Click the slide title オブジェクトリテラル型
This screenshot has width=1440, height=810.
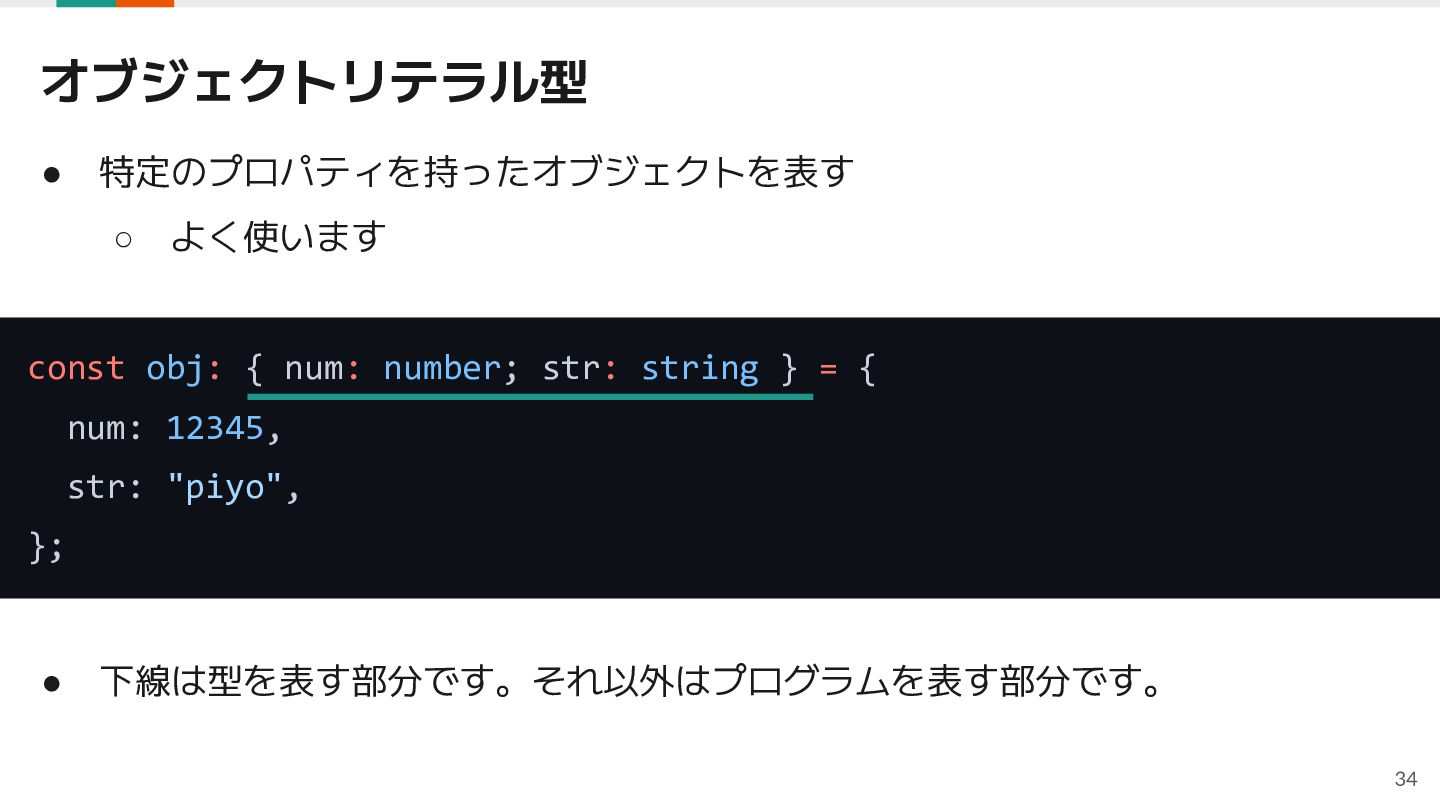[314, 82]
